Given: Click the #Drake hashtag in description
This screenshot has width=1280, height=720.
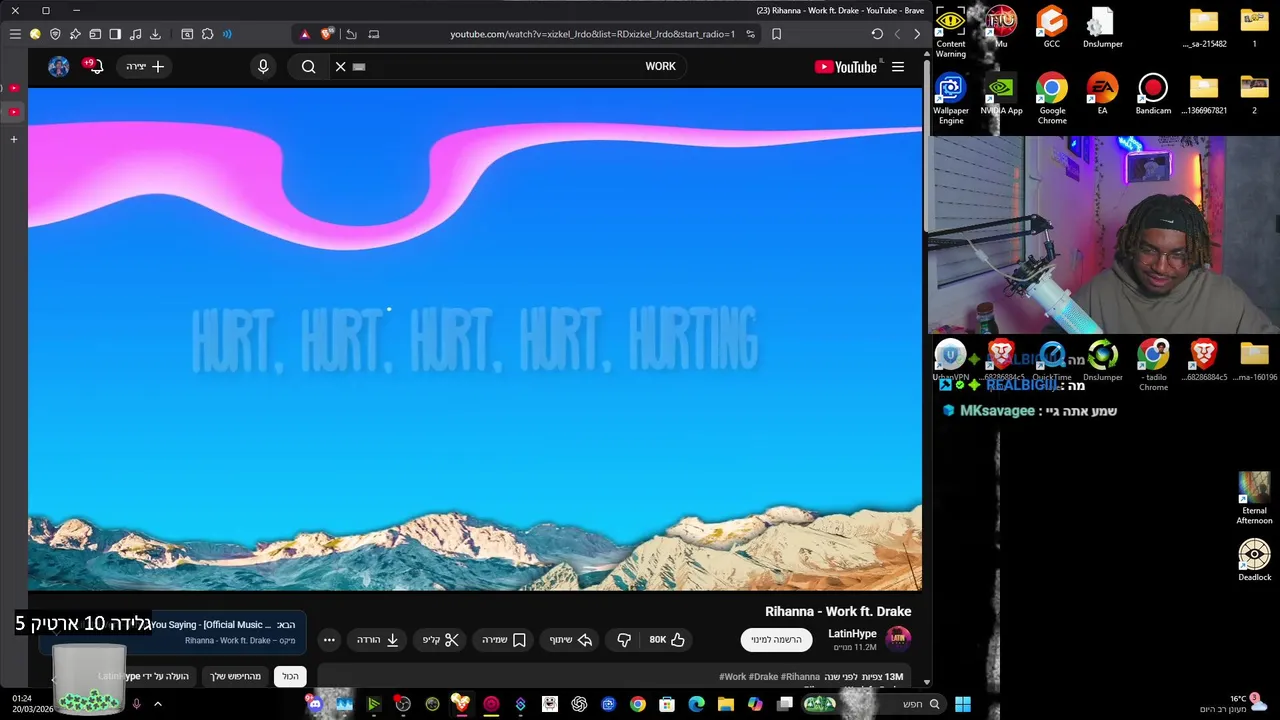Looking at the screenshot, I should [x=763, y=677].
